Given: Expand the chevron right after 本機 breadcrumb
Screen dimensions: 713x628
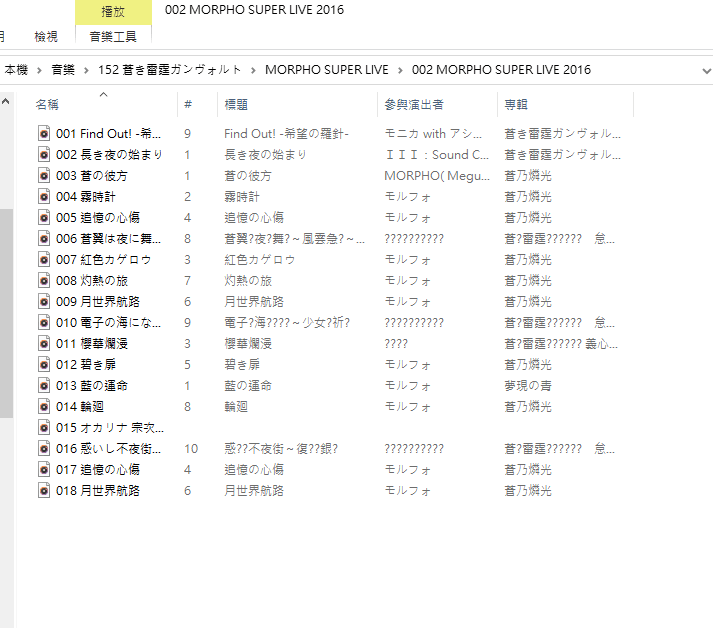Looking at the screenshot, I should pyautogui.click(x=39, y=70).
